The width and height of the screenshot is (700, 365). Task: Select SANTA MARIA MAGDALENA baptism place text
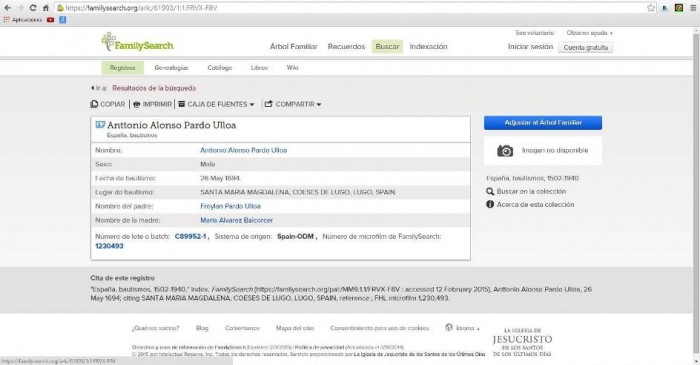pyautogui.click(x=297, y=192)
